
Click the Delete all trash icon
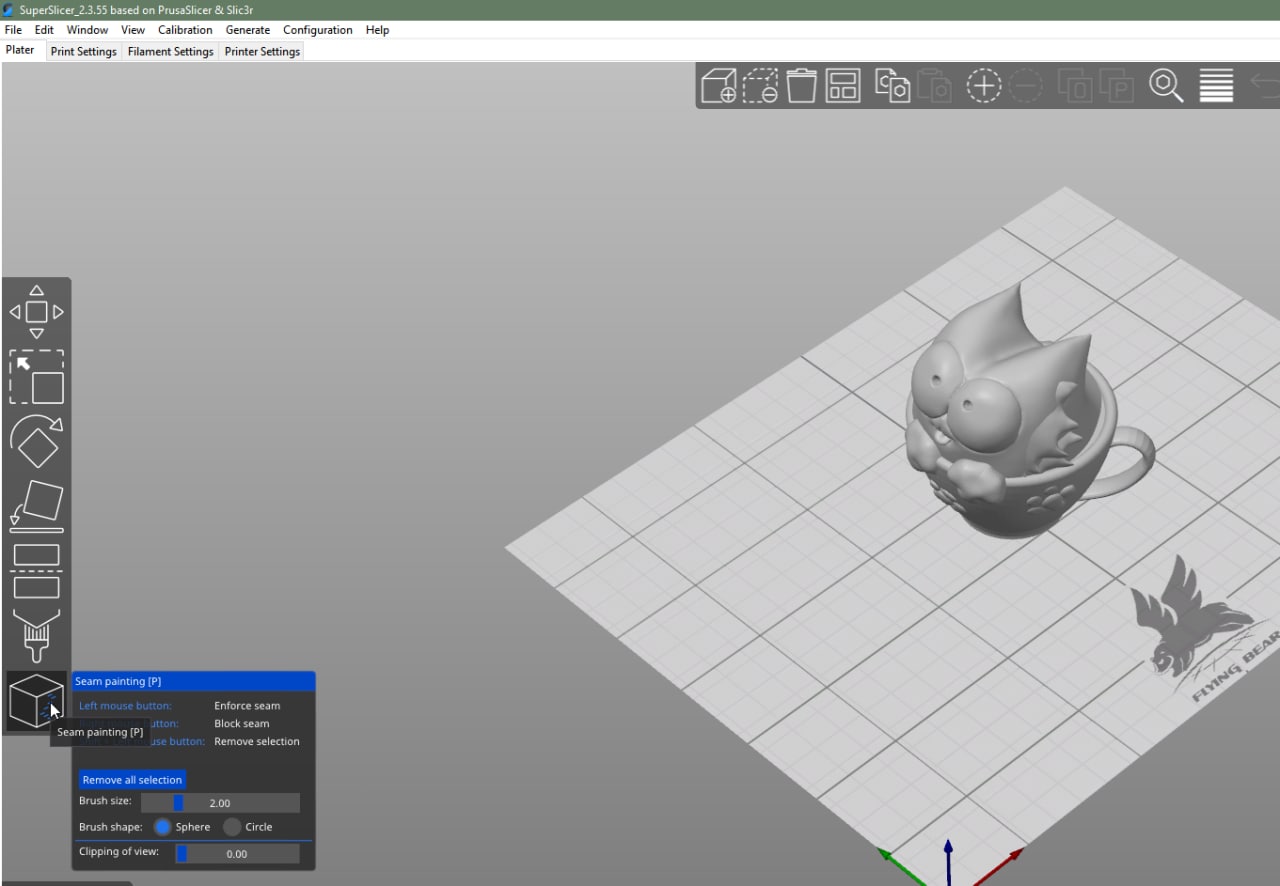click(802, 86)
